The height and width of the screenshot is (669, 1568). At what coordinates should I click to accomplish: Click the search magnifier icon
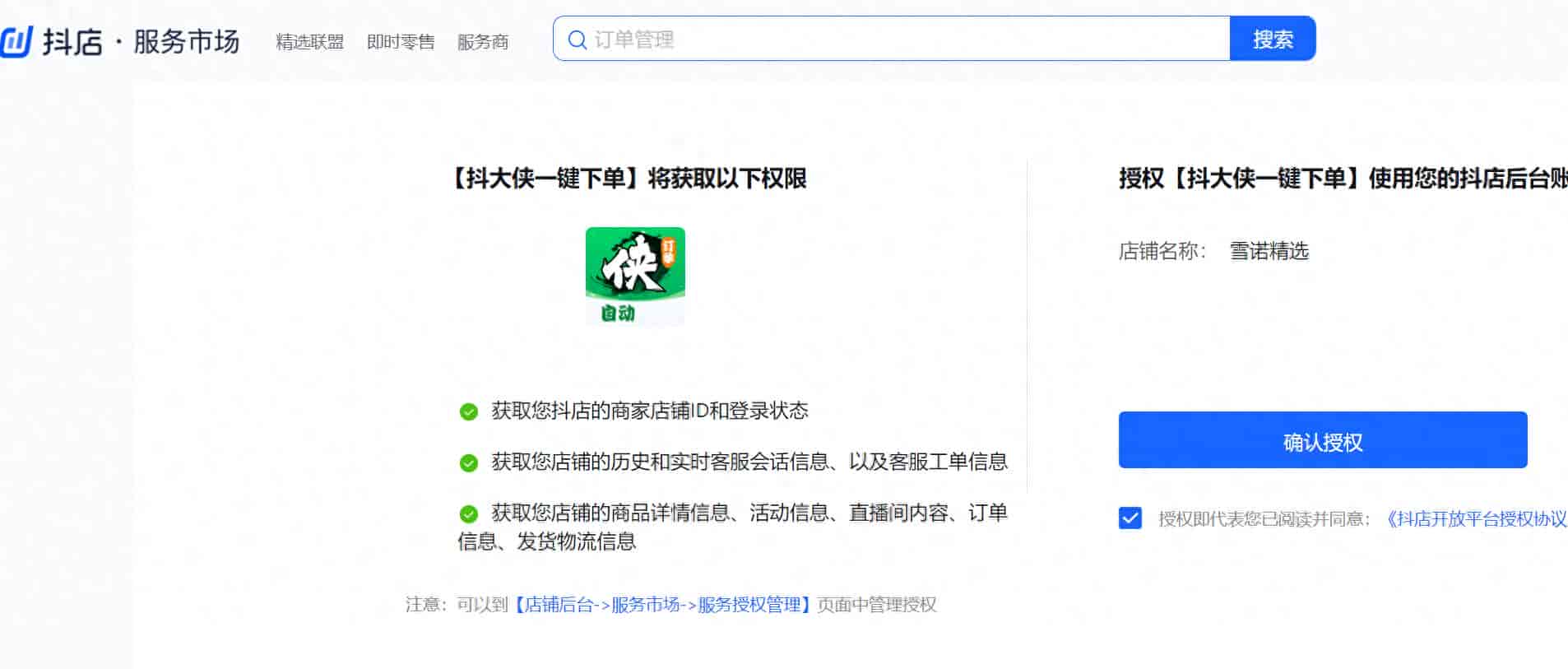578,39
